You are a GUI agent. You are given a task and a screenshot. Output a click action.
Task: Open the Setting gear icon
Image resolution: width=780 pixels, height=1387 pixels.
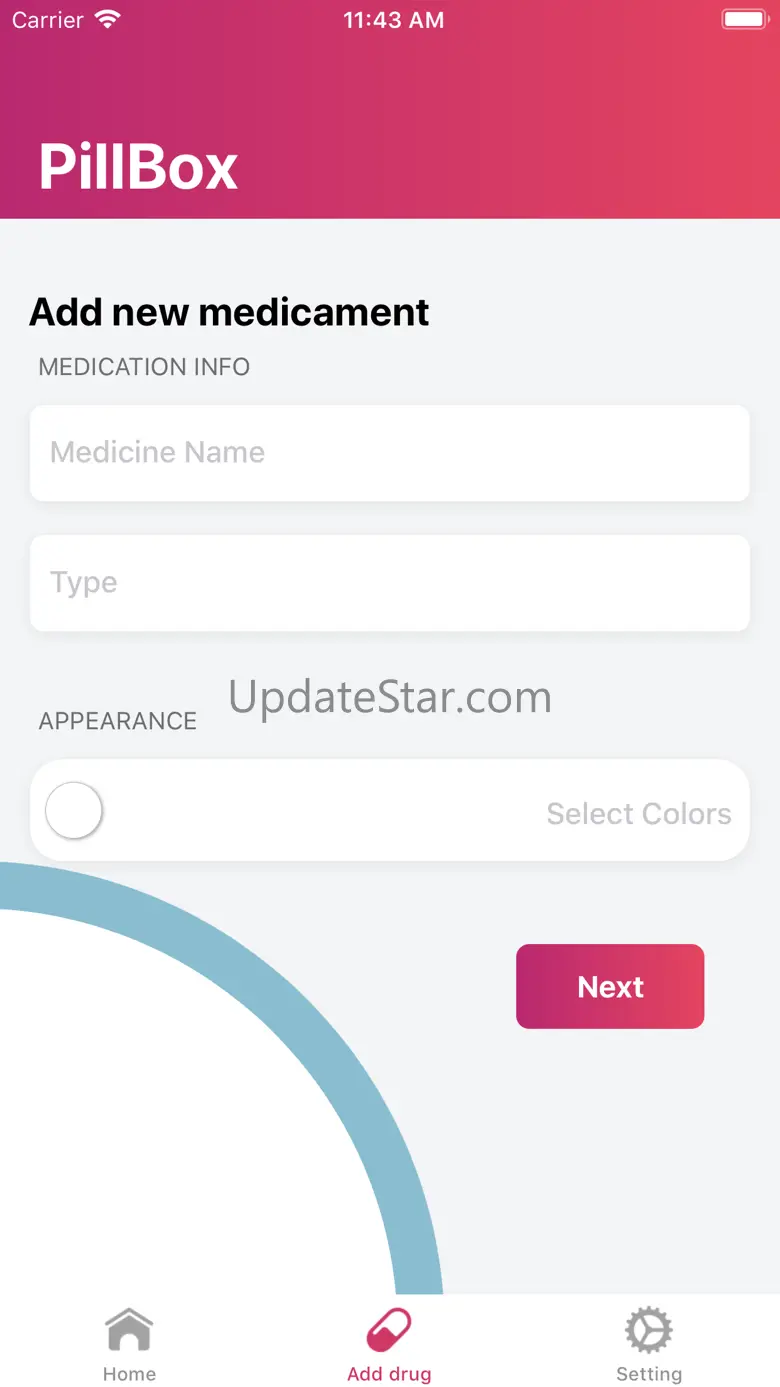pos(649,1331)
